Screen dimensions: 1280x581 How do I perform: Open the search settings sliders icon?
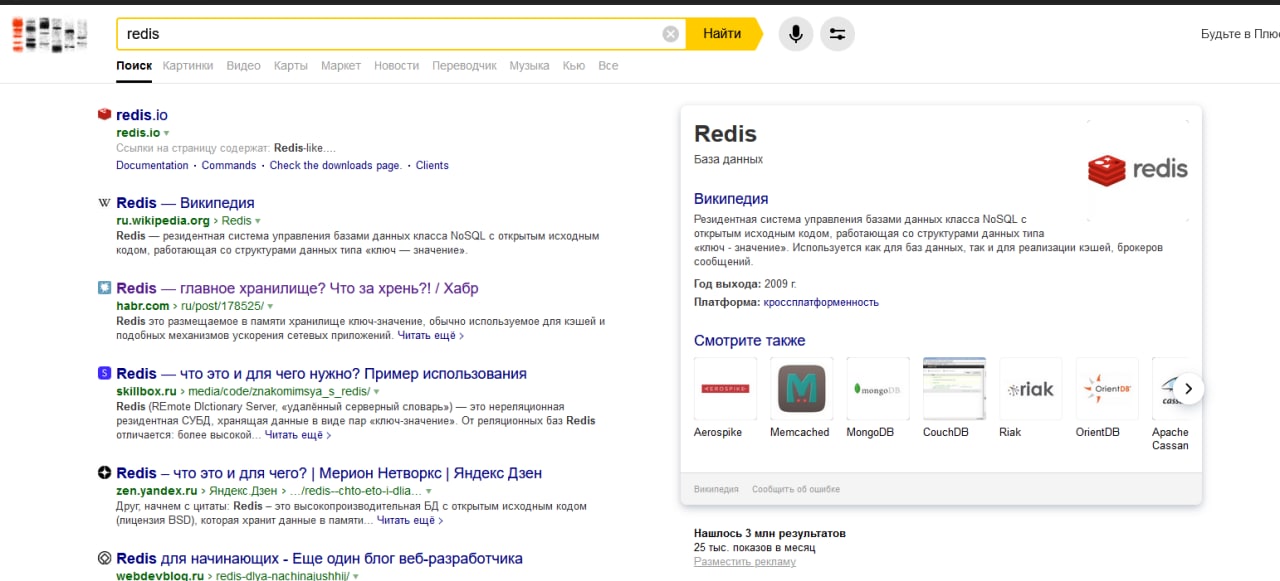(837, 34)
